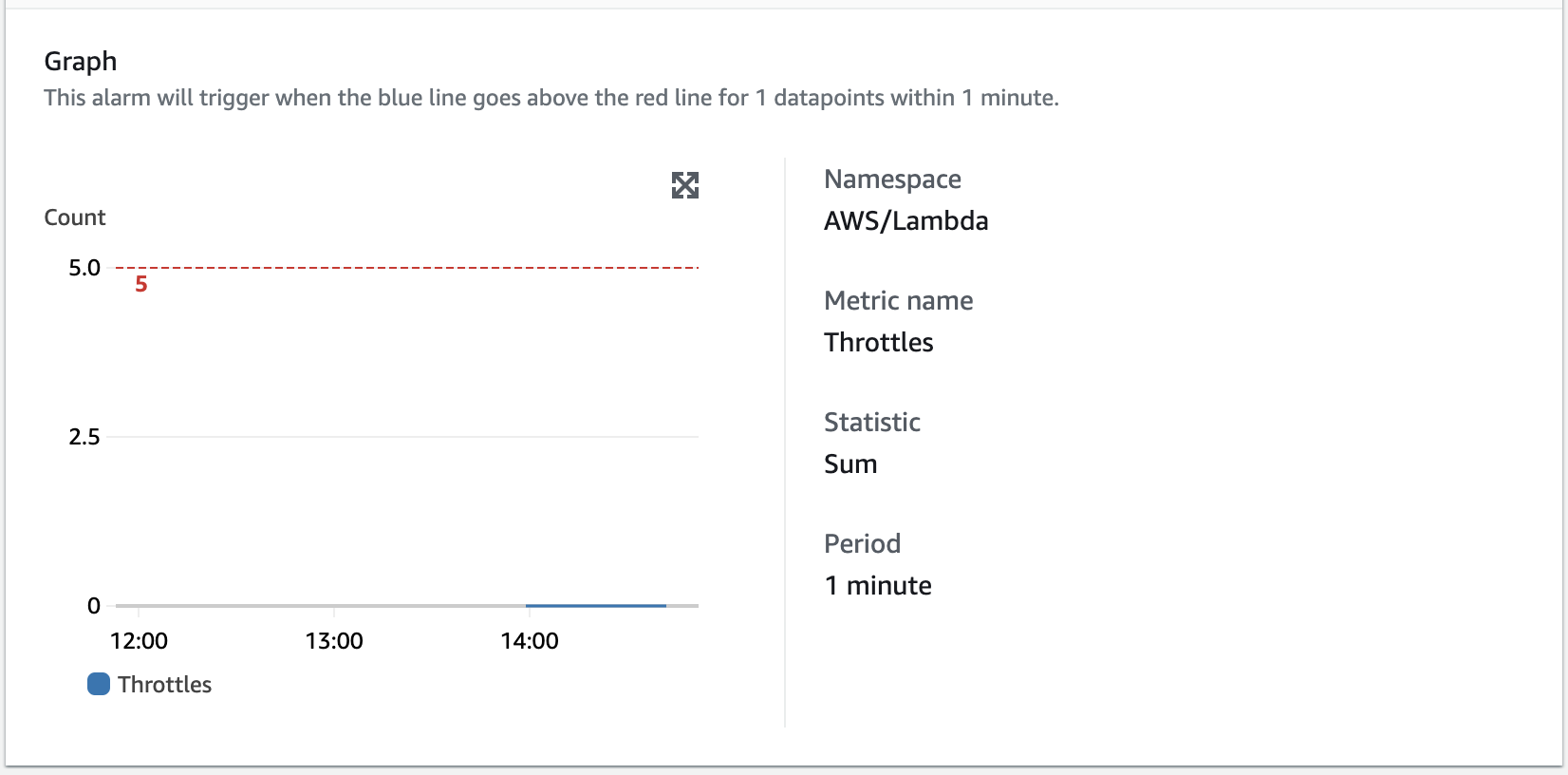Click the blue Throttles data line
The image size is (1568, 775).
click(x=596, y=605)
